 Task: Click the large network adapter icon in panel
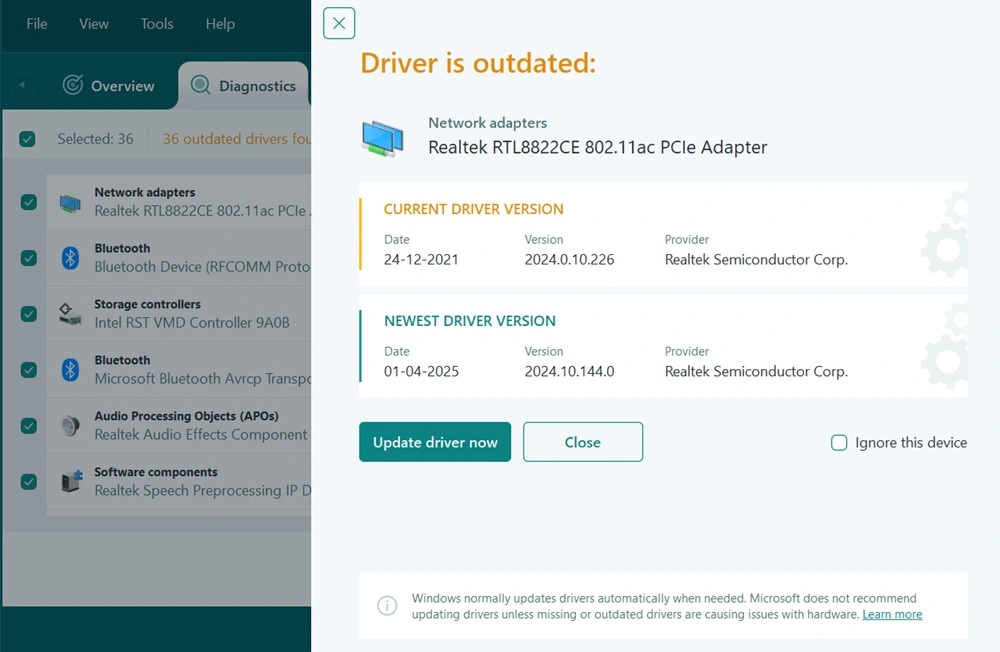383,138
